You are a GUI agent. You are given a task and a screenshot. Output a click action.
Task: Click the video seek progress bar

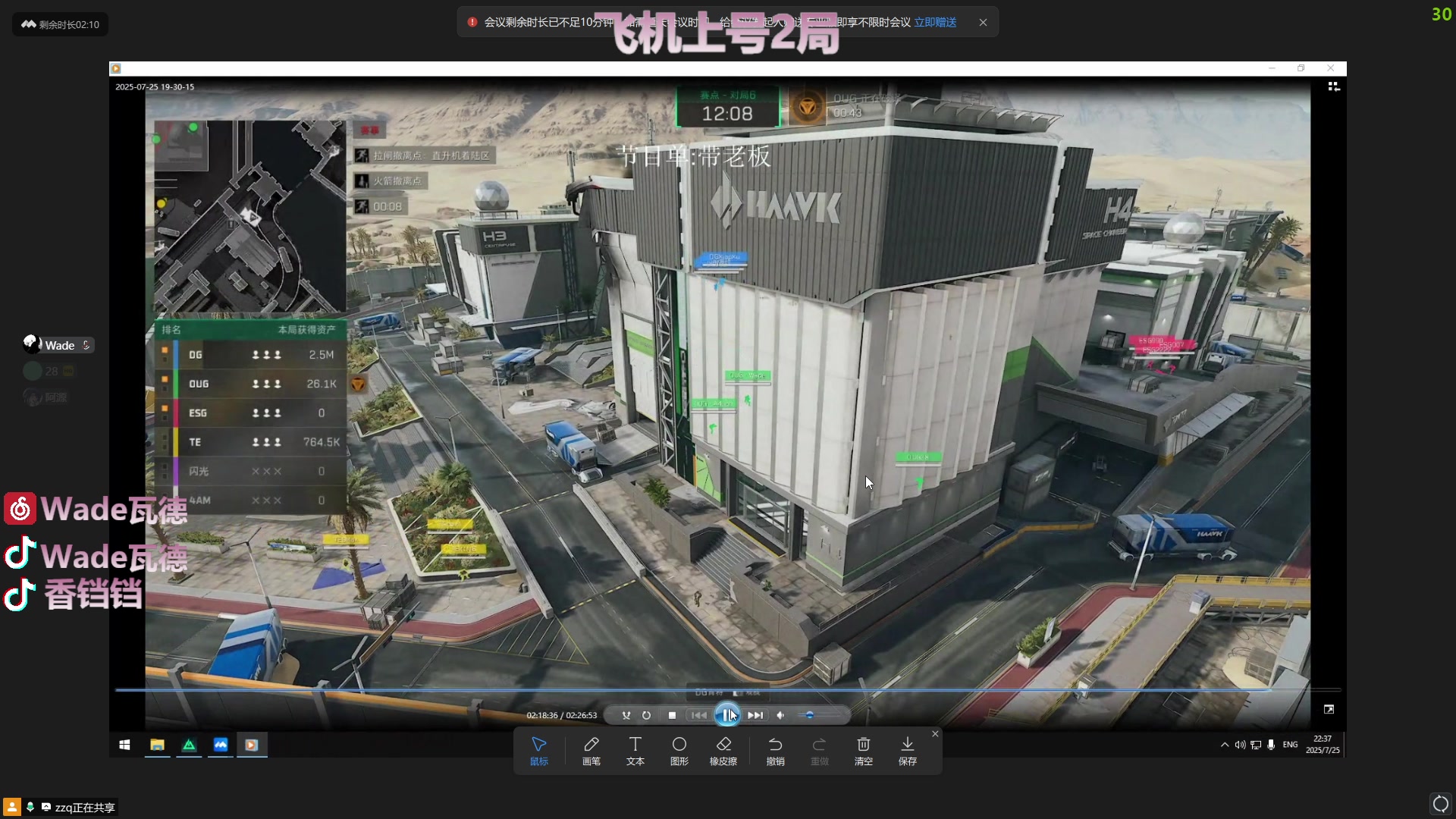(x=728, y=690)
